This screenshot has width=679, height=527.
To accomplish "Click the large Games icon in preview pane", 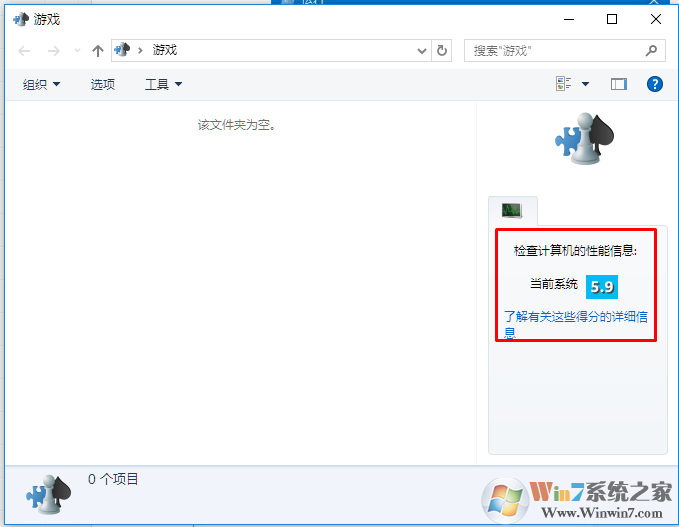I will [x=585, y=139].
